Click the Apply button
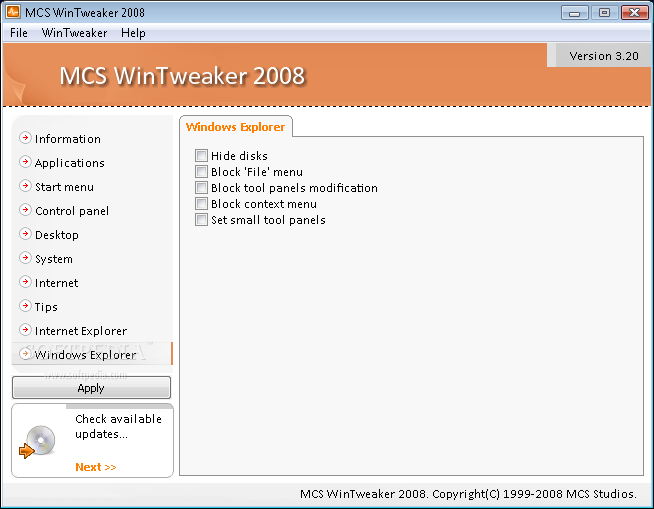The height and width of the screenshot is (509, 654). 91,388
